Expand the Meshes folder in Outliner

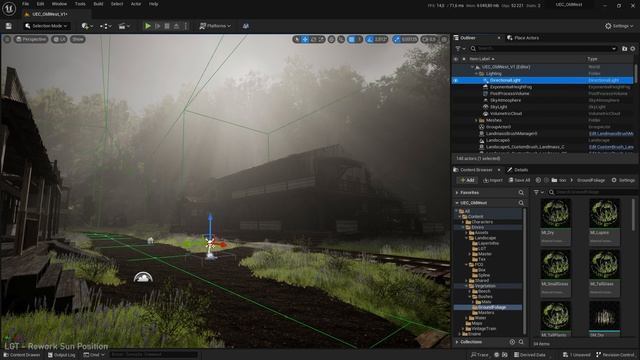coord(476,120)
